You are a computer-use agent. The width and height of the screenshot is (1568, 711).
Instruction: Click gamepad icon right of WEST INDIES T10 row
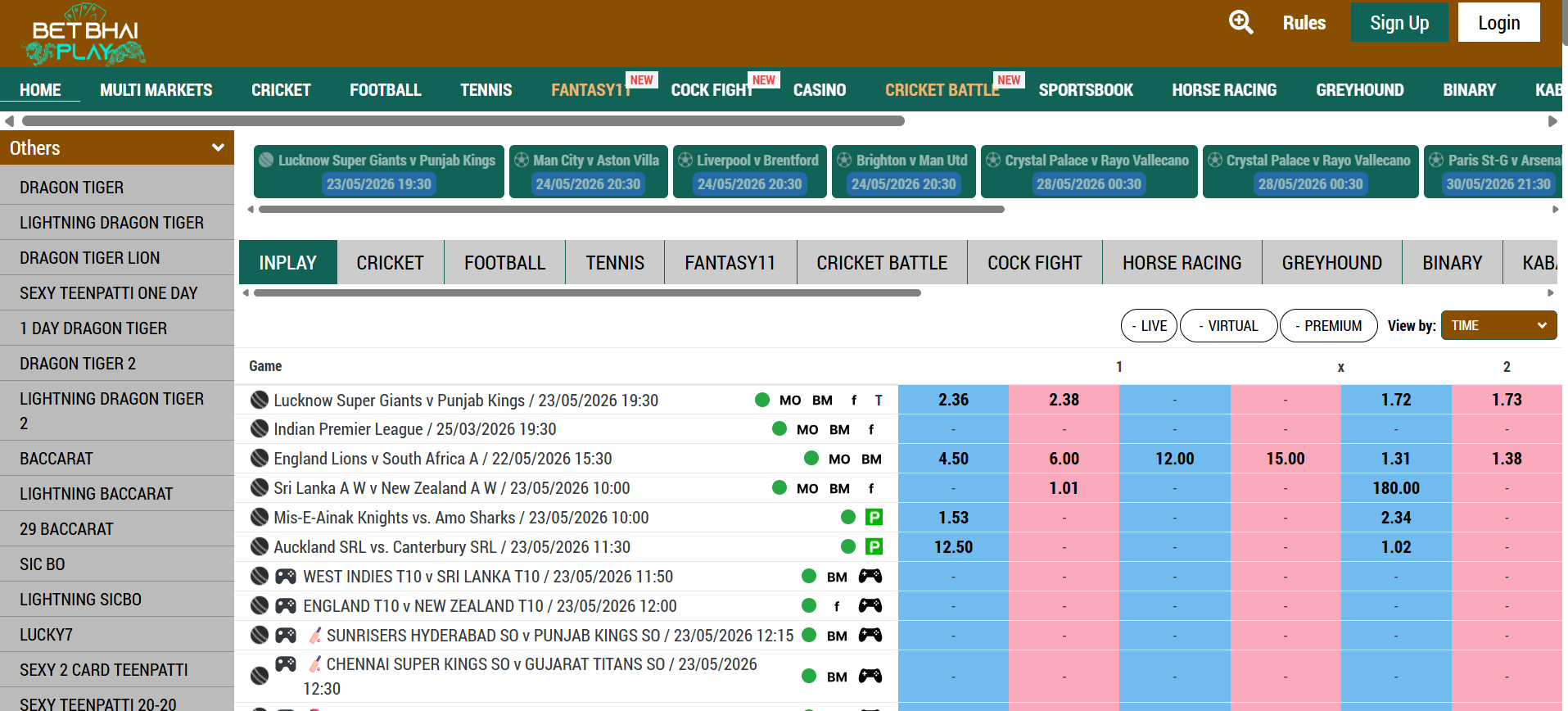pyautogui.click(x=870, y=576)
